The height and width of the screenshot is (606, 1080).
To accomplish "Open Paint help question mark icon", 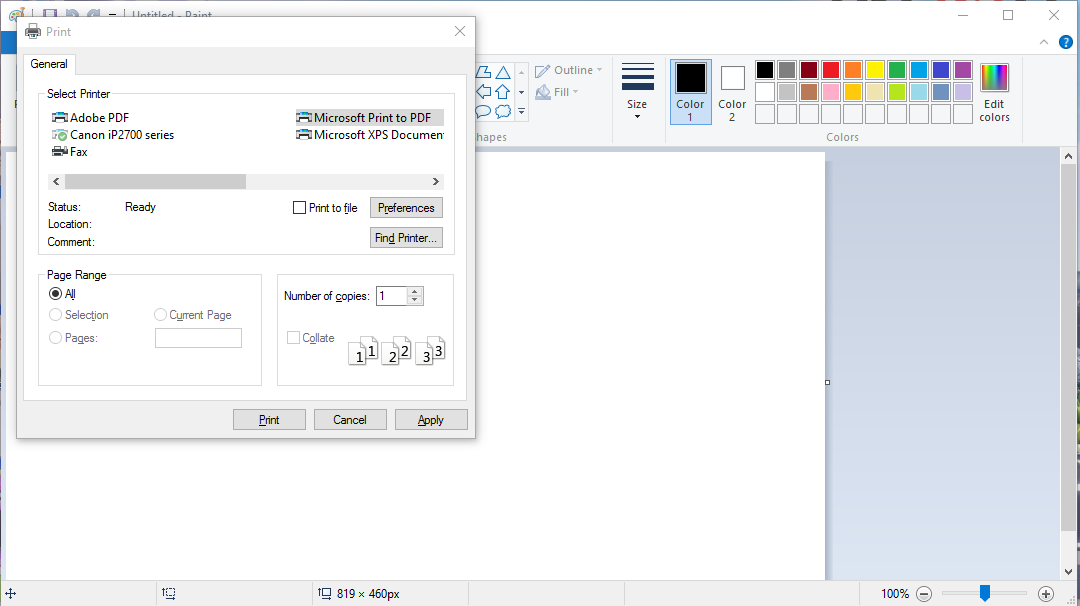I will (1066, 42).
